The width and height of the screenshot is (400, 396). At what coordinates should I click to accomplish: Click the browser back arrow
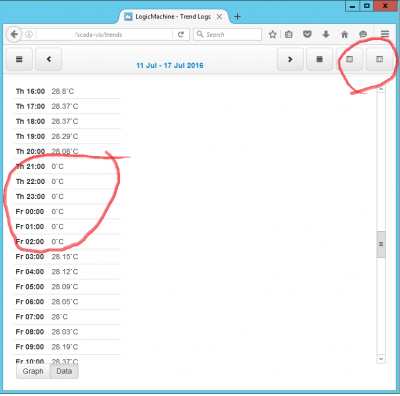(x=14, y=34)
